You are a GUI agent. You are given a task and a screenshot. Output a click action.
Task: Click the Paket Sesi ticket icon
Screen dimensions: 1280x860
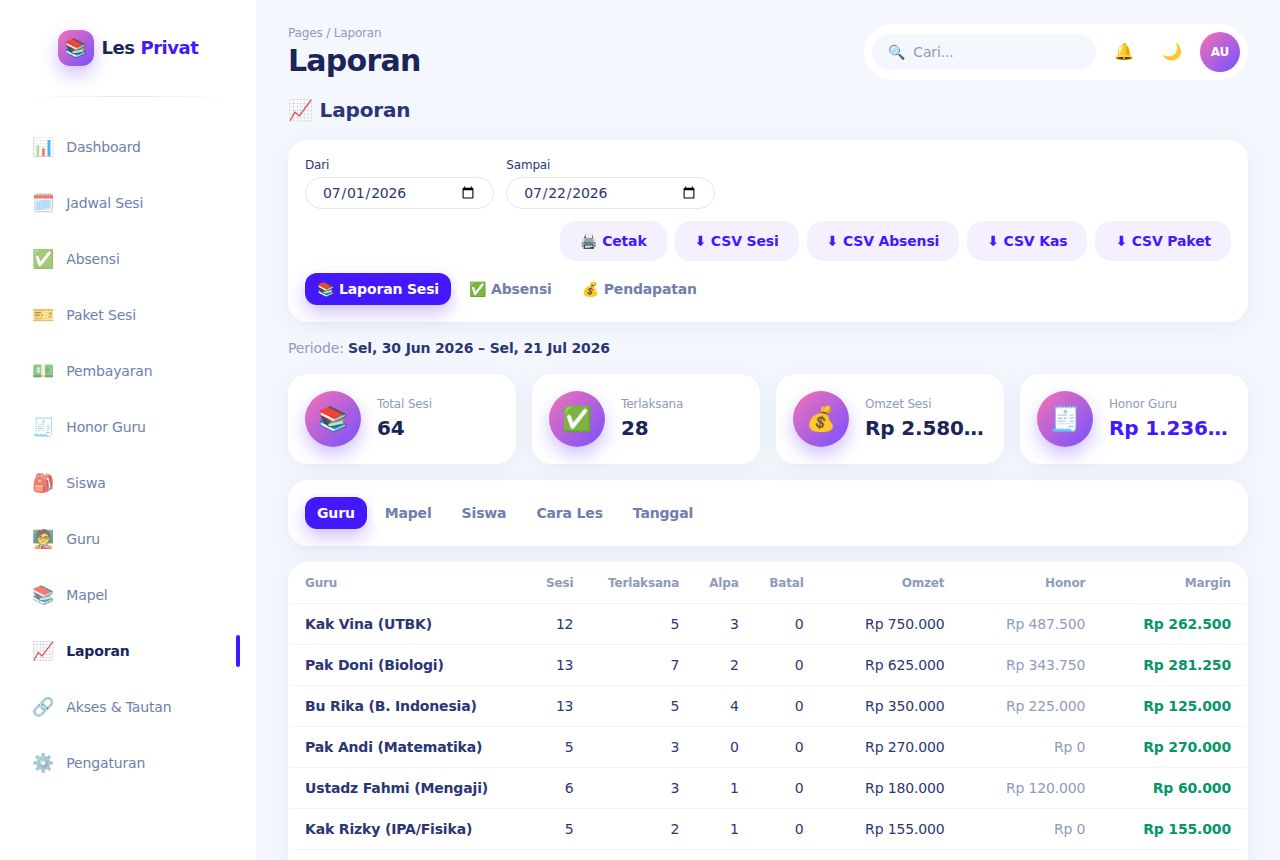43,315
